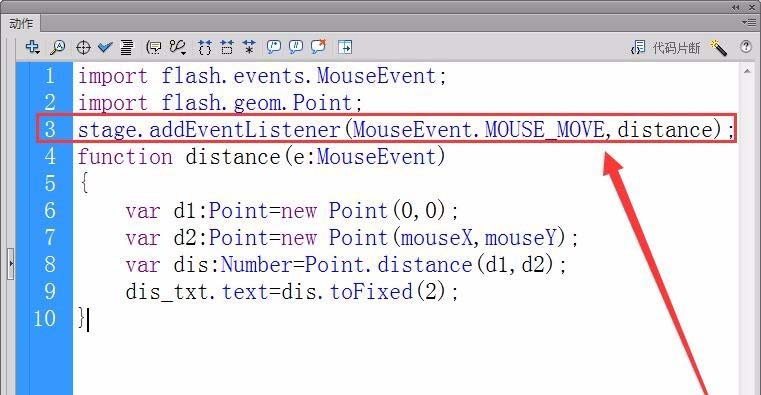Click the insert target path crosshair icon
The image size is (761, 395).
point(83,48)
